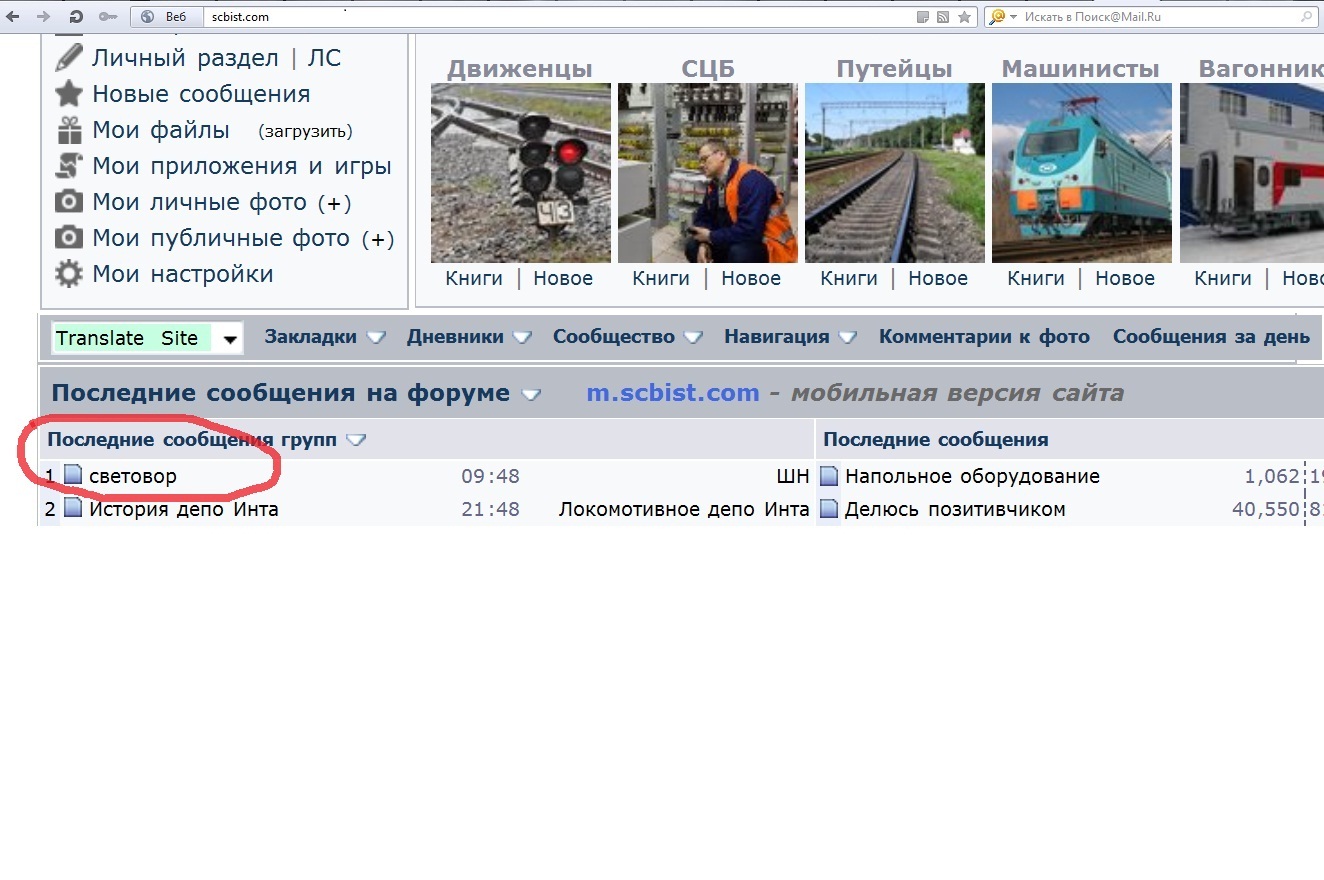The height and width of the screenshot is (880, 1324).
Task: Expand the Последние сообщения групп arrow
Action: [x=356, y=440]
